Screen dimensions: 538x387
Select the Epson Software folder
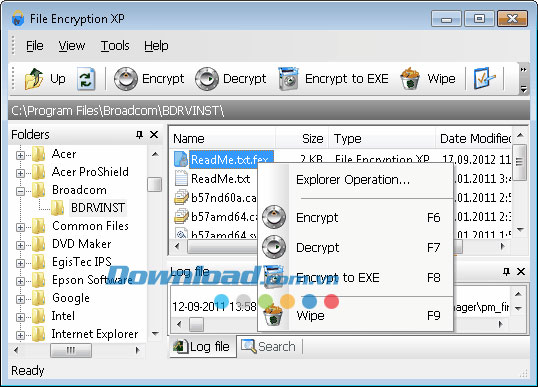click(92, 280)
